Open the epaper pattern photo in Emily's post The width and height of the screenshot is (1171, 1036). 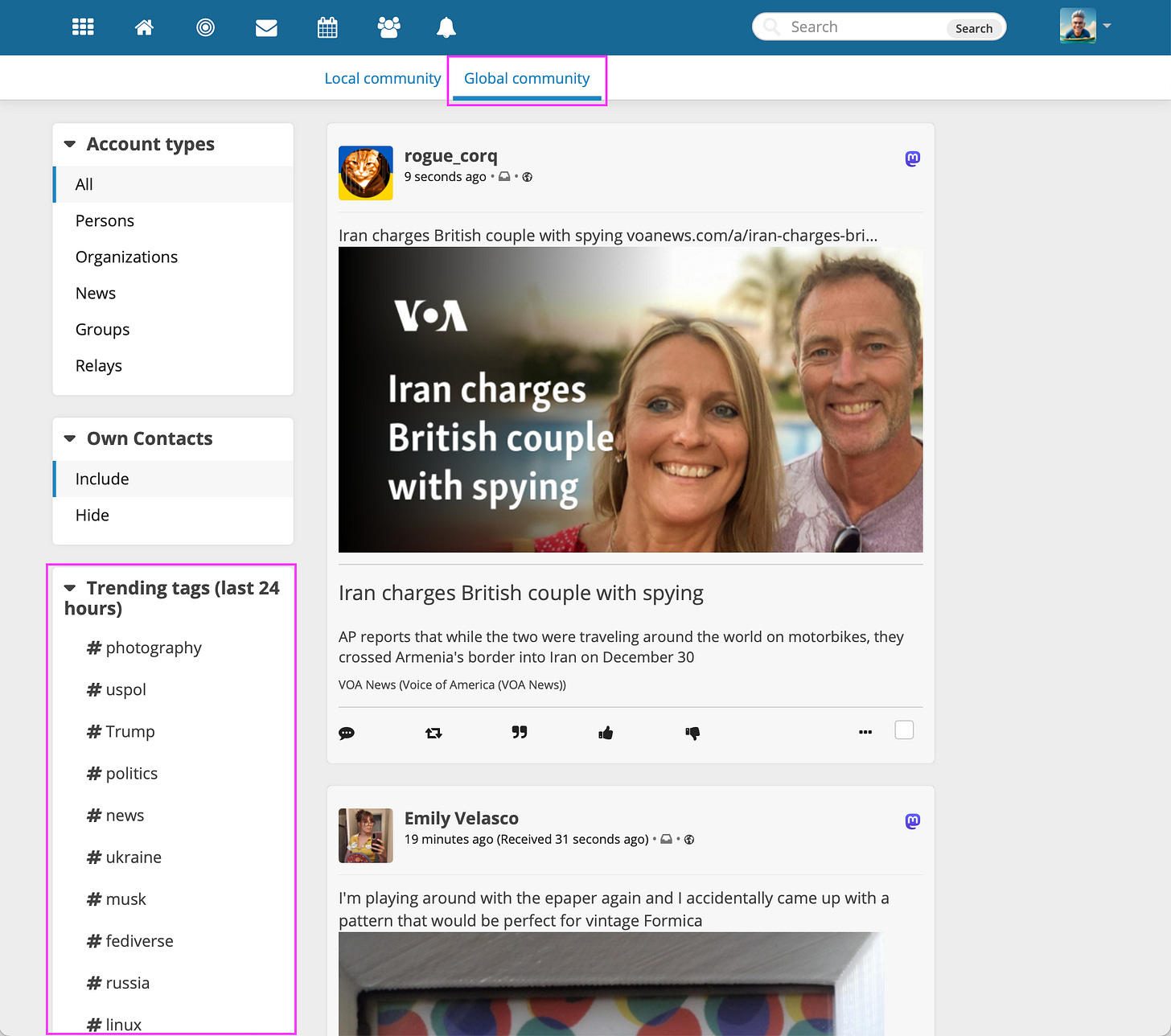click(611, 984)
